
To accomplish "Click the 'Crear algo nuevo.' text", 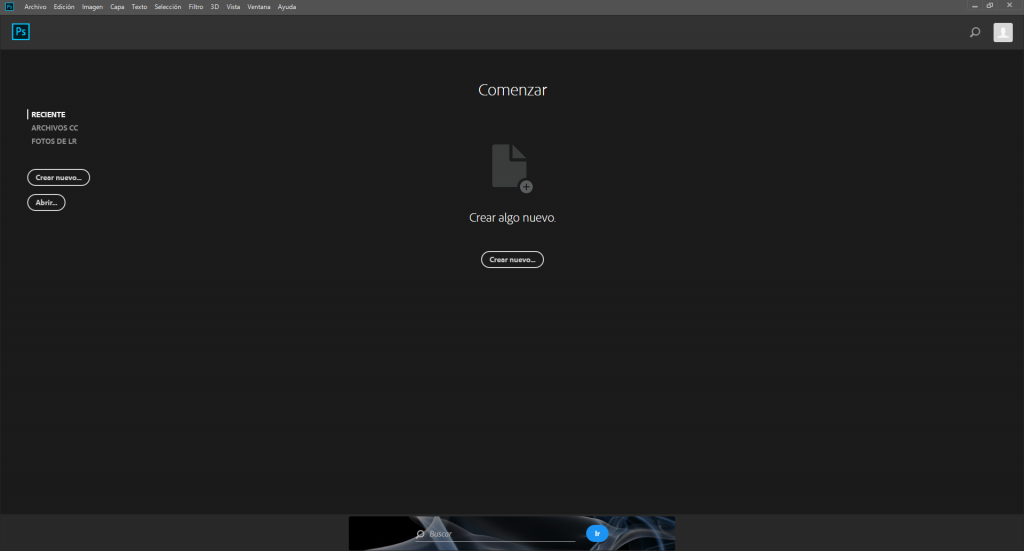I will click(512, 218).
